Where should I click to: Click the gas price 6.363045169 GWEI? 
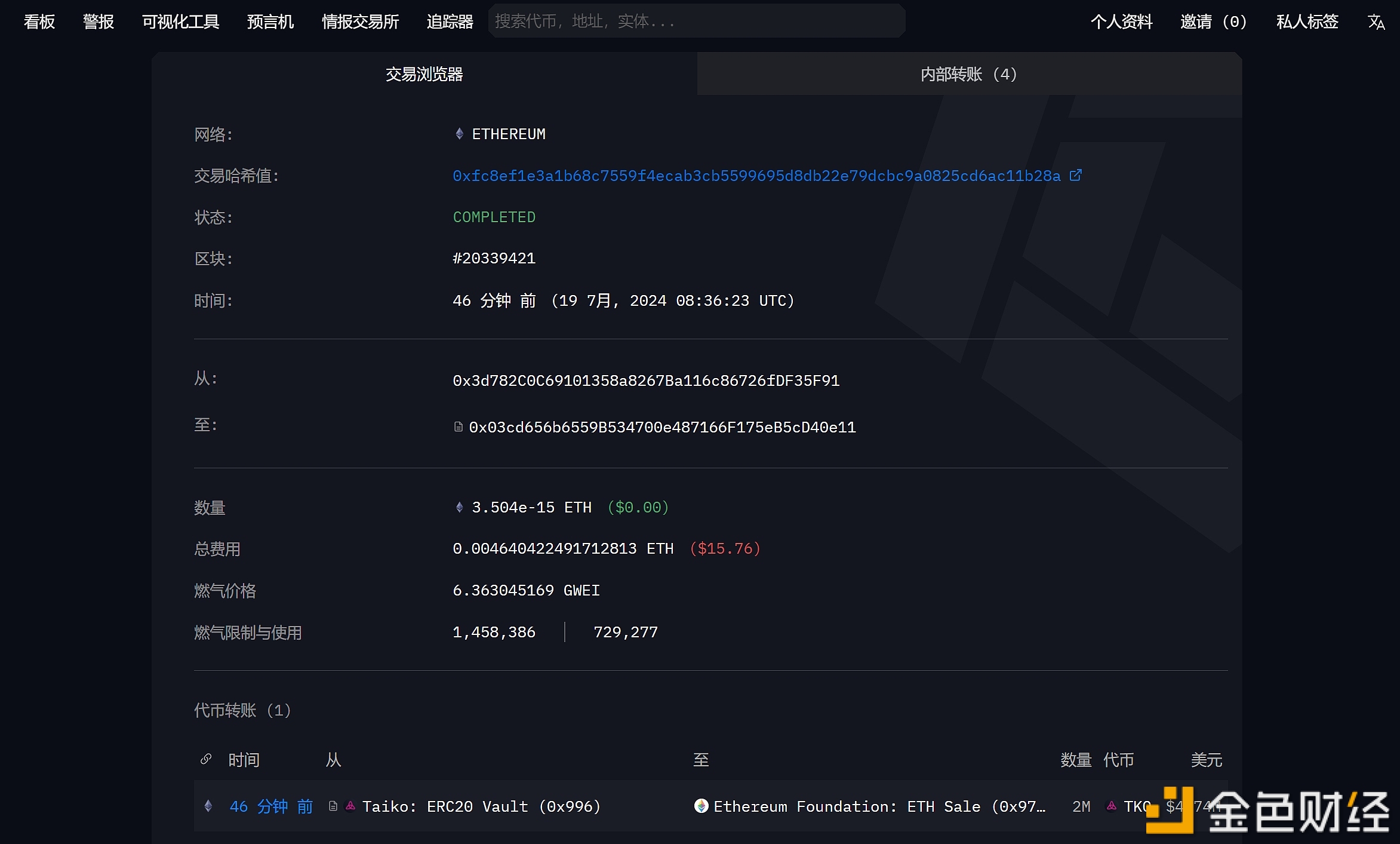click(x=526, y=590)
